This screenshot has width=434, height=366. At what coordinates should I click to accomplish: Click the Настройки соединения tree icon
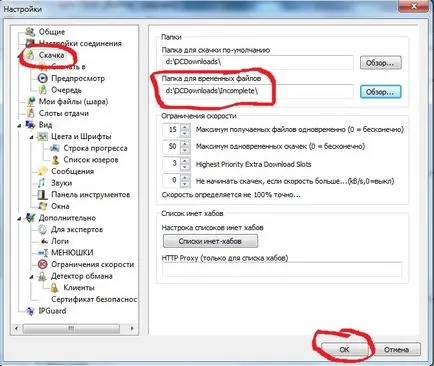(x=30, y=43)
